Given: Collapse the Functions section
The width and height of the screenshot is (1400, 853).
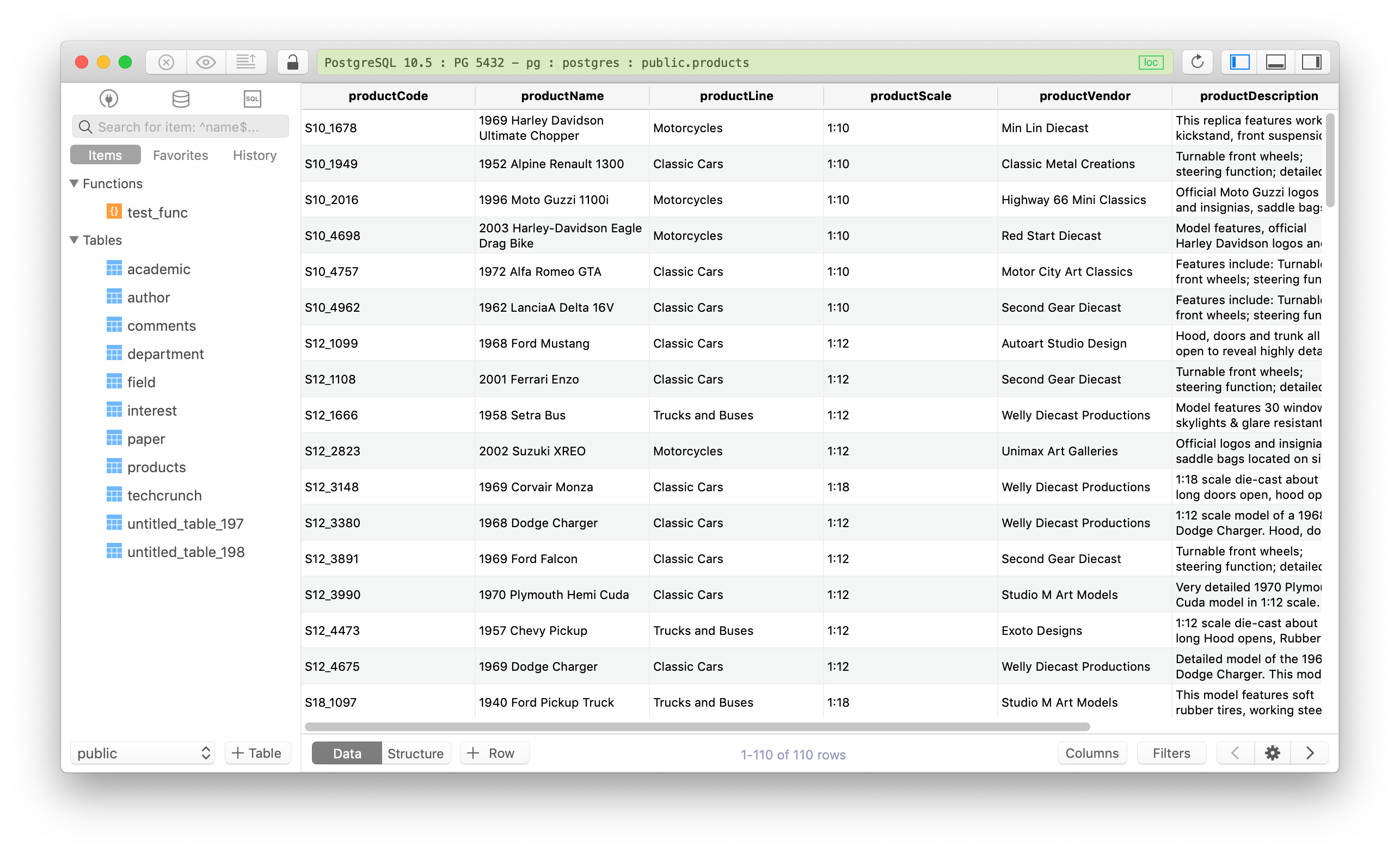Looking at the screenshot, I should pos(74,183).
